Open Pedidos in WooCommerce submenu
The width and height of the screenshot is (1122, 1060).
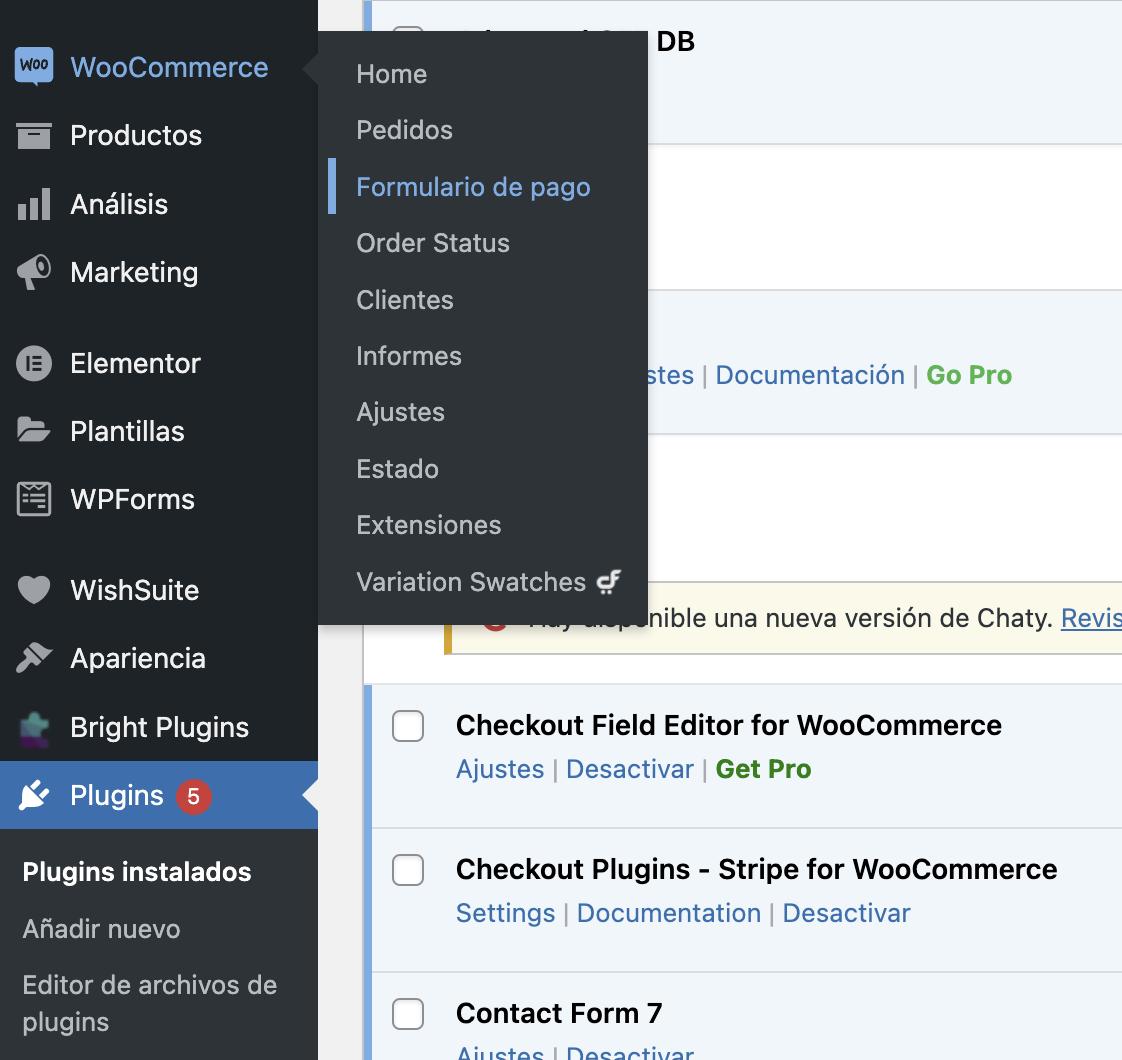(404, 130)
